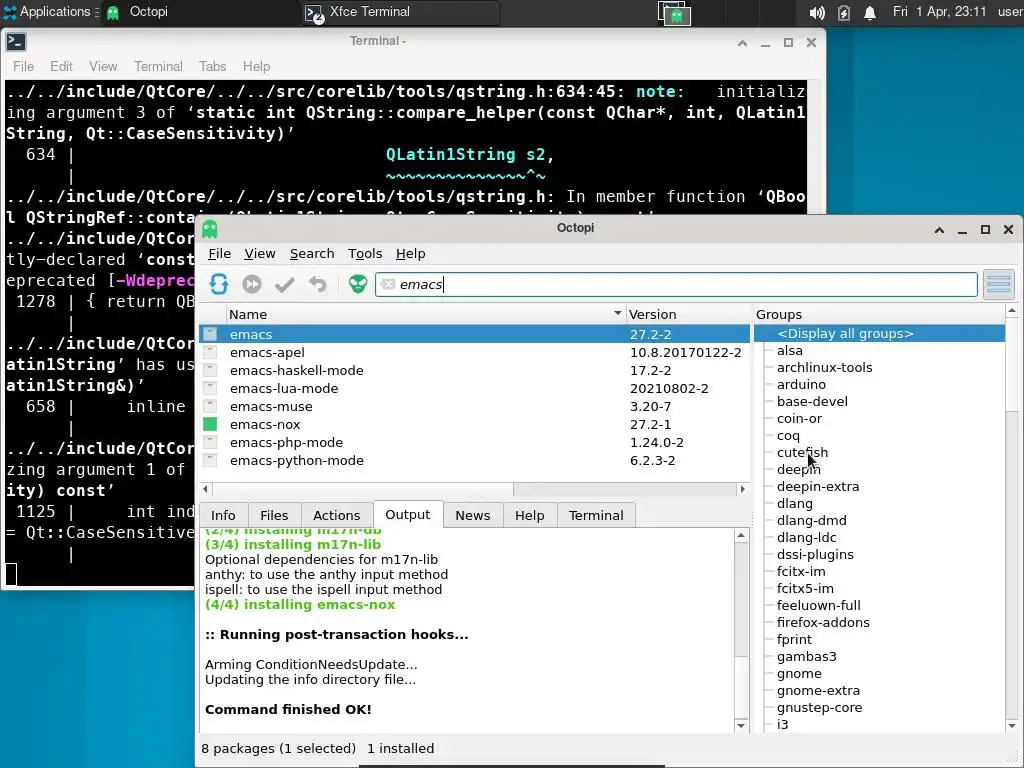The width and height of the screenshot is (1024, 768).
Task: Click the Octopi ghost icon in the window title bar
Action: point(210,229)
